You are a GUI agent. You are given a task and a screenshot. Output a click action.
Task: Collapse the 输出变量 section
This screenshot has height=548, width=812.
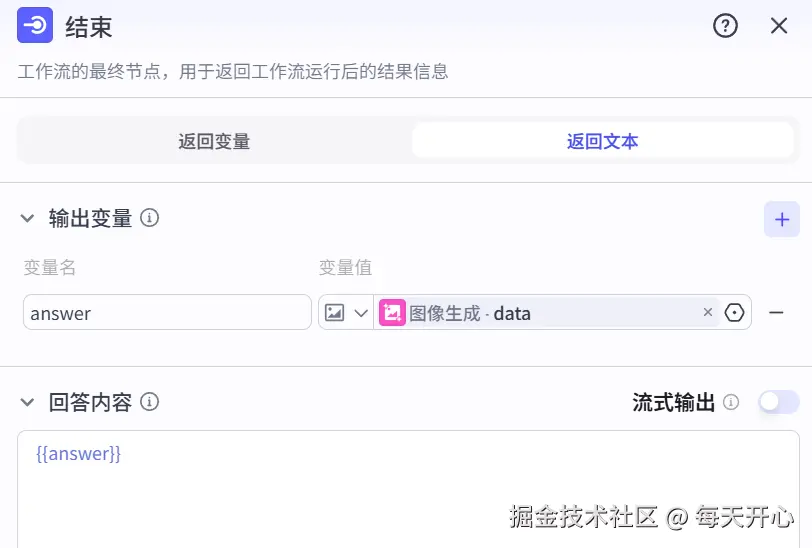point(27,218)
